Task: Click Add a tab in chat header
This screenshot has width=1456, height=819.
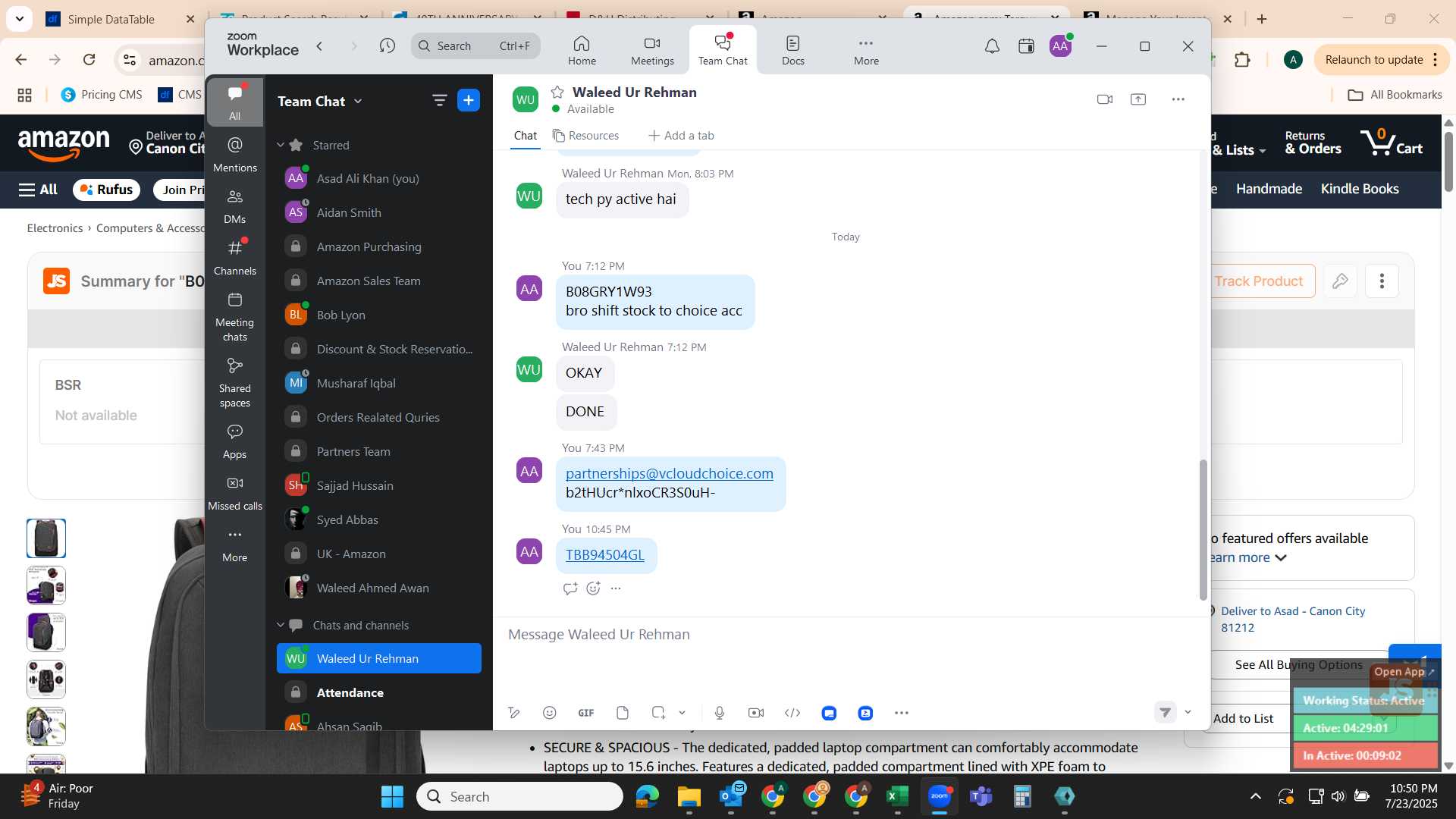Action: (x=681, y=136)
